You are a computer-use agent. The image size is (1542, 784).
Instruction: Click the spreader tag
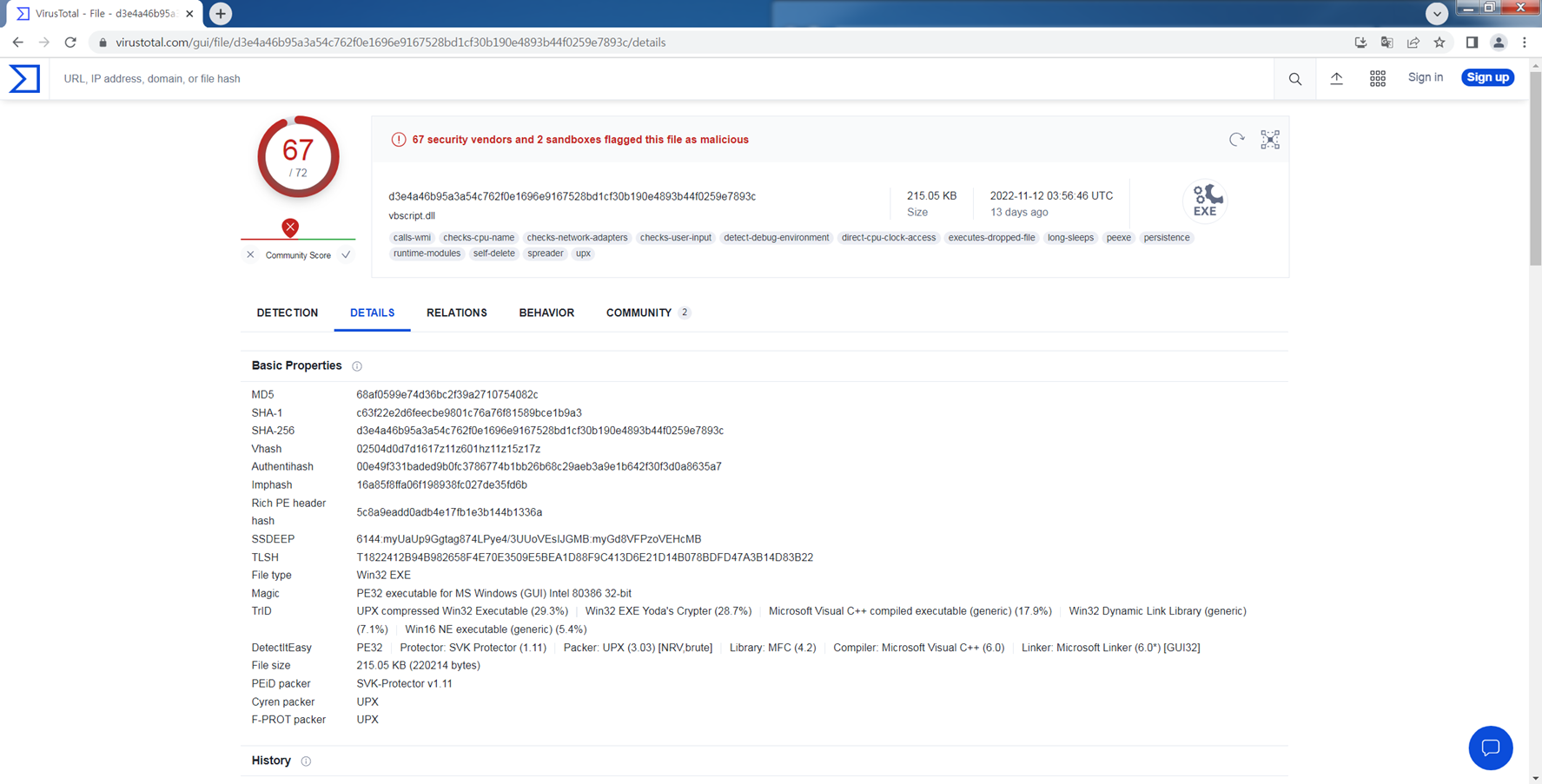coord(546,254)
